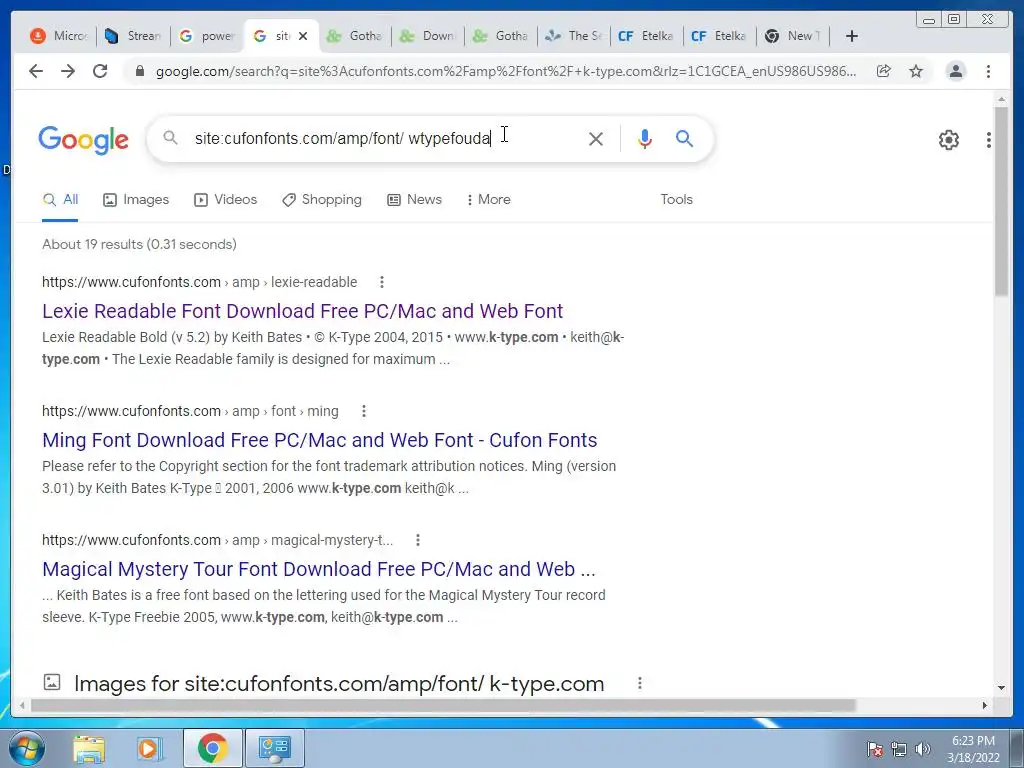Bookmark this page with the star icon
The height and width of the screenshot is (768, 1024).
tap(916, 71)
